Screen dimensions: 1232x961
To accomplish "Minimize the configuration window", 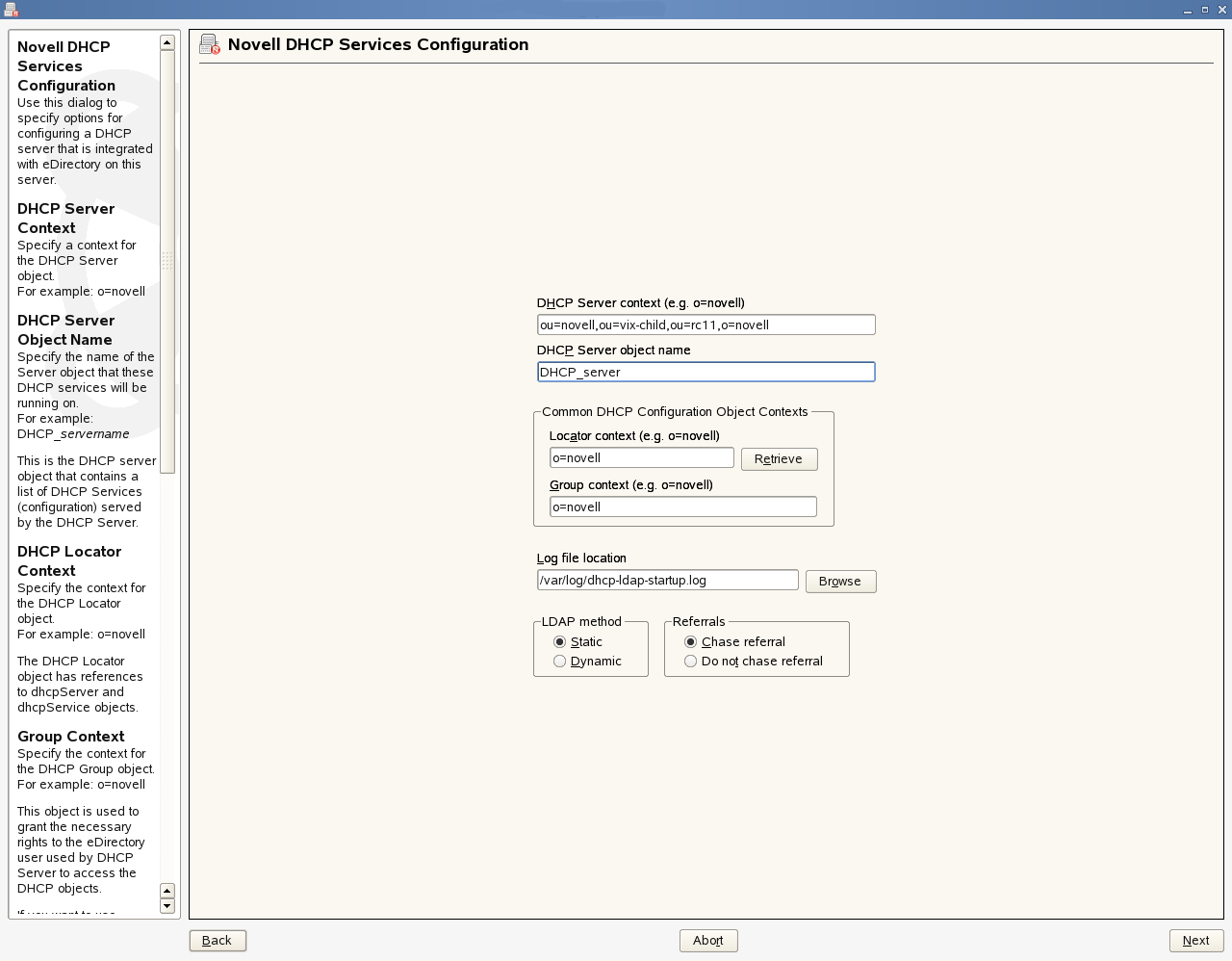I will point(1188,10).
